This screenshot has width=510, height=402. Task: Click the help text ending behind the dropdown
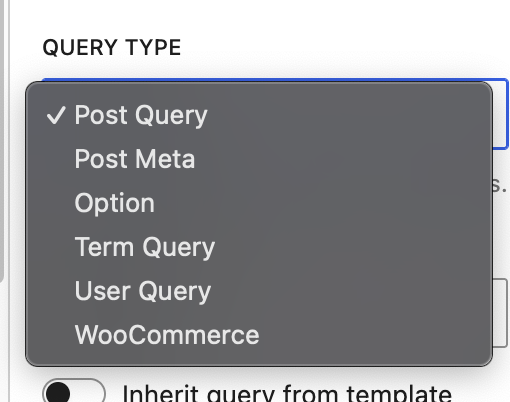500,186
